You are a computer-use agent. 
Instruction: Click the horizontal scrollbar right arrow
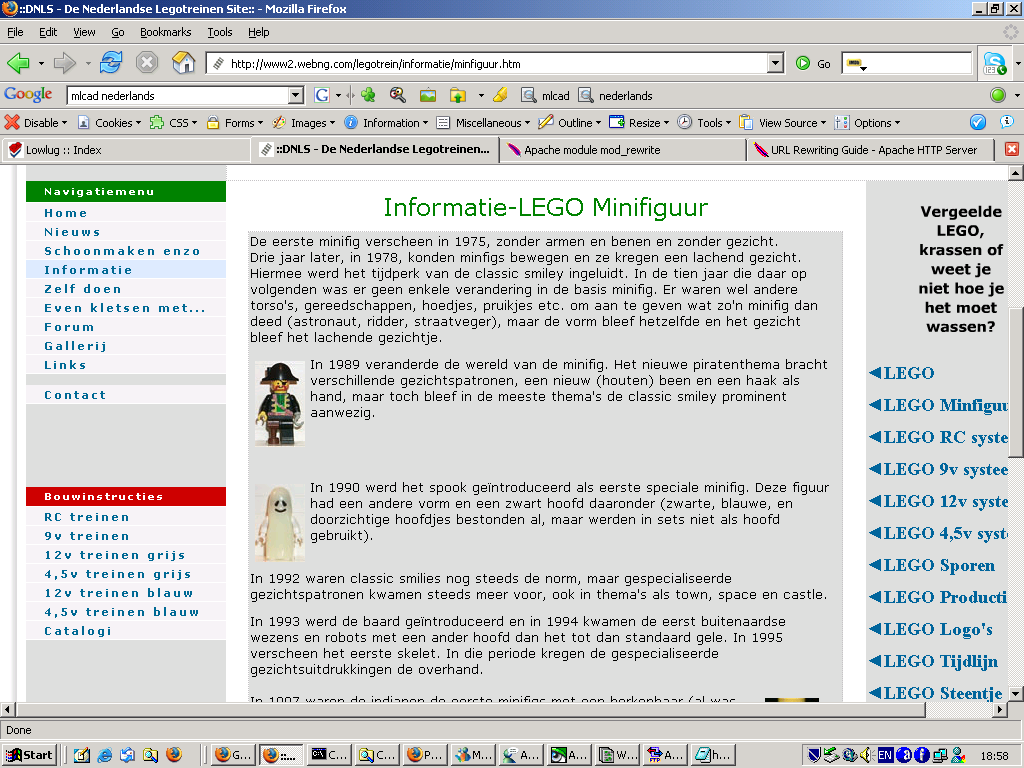pyautogui.click(x=999, y=709)
